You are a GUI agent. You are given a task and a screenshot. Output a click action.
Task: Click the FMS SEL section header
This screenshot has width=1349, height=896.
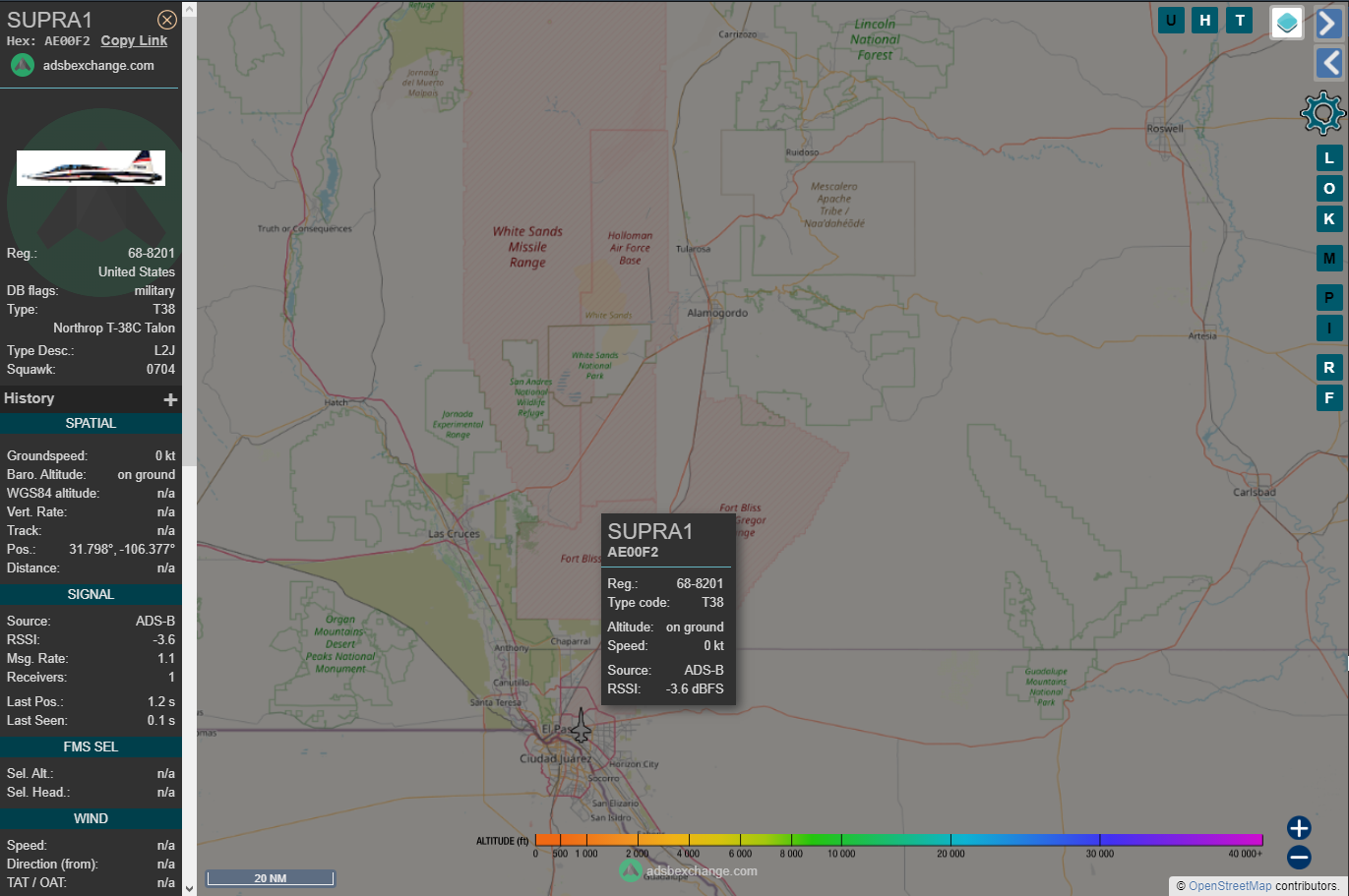(x=91, y=747)
